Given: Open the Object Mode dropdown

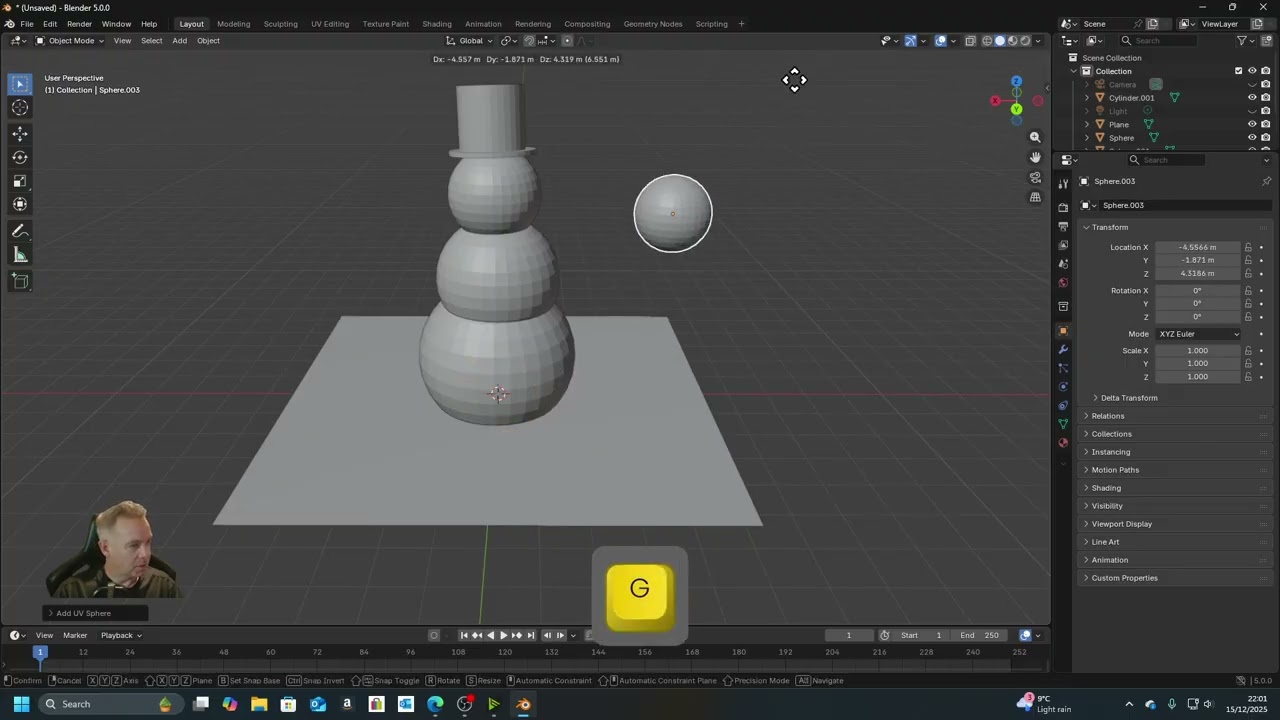Looking at the screenshot, I should click(69, 41).
